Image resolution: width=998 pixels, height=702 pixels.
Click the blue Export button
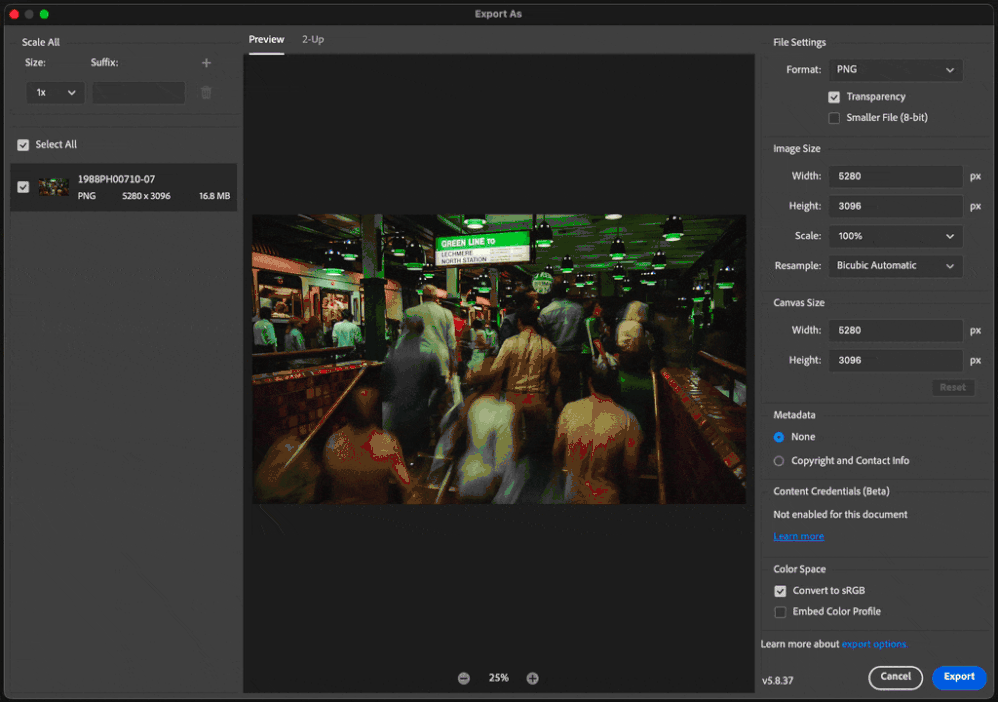pyautogui.click(x=958, y=677)
